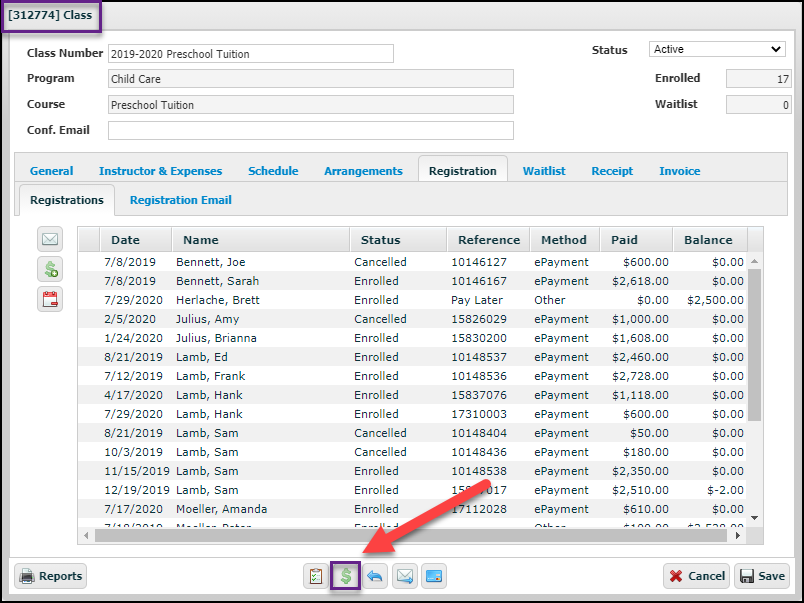
Task: Select the Moeller, Amanda row
Action: tap(413, 509)
